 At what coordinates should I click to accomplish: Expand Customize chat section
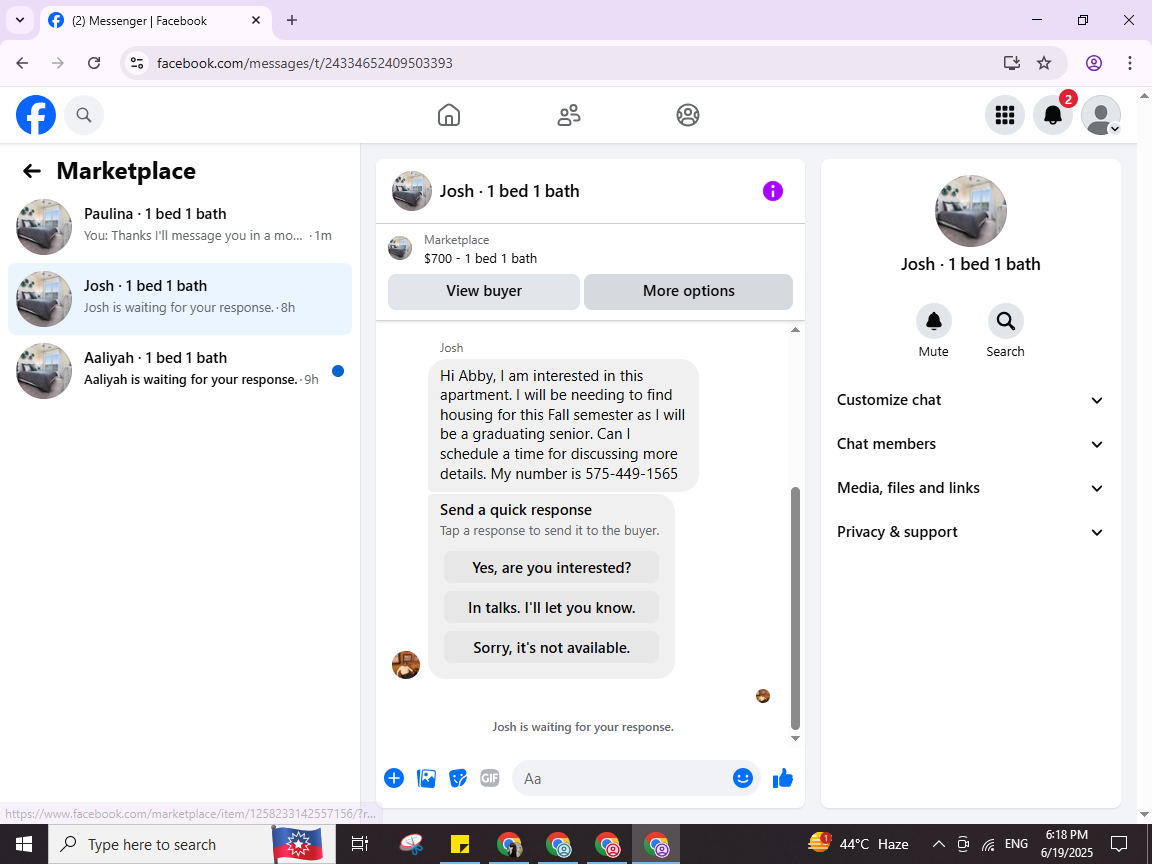[970, 400]
